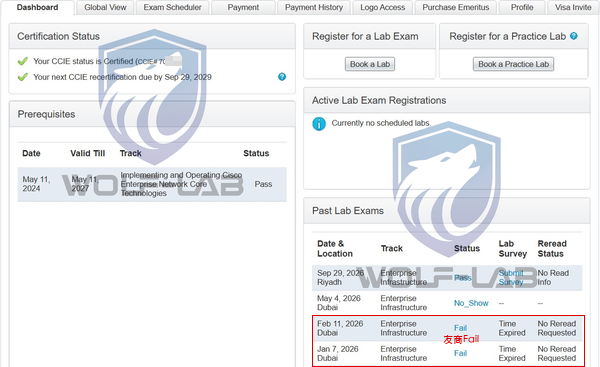Select the May 11, 2024 date cell
The height and width of the screenshot is (367, 600).
[x=36, y=184]
